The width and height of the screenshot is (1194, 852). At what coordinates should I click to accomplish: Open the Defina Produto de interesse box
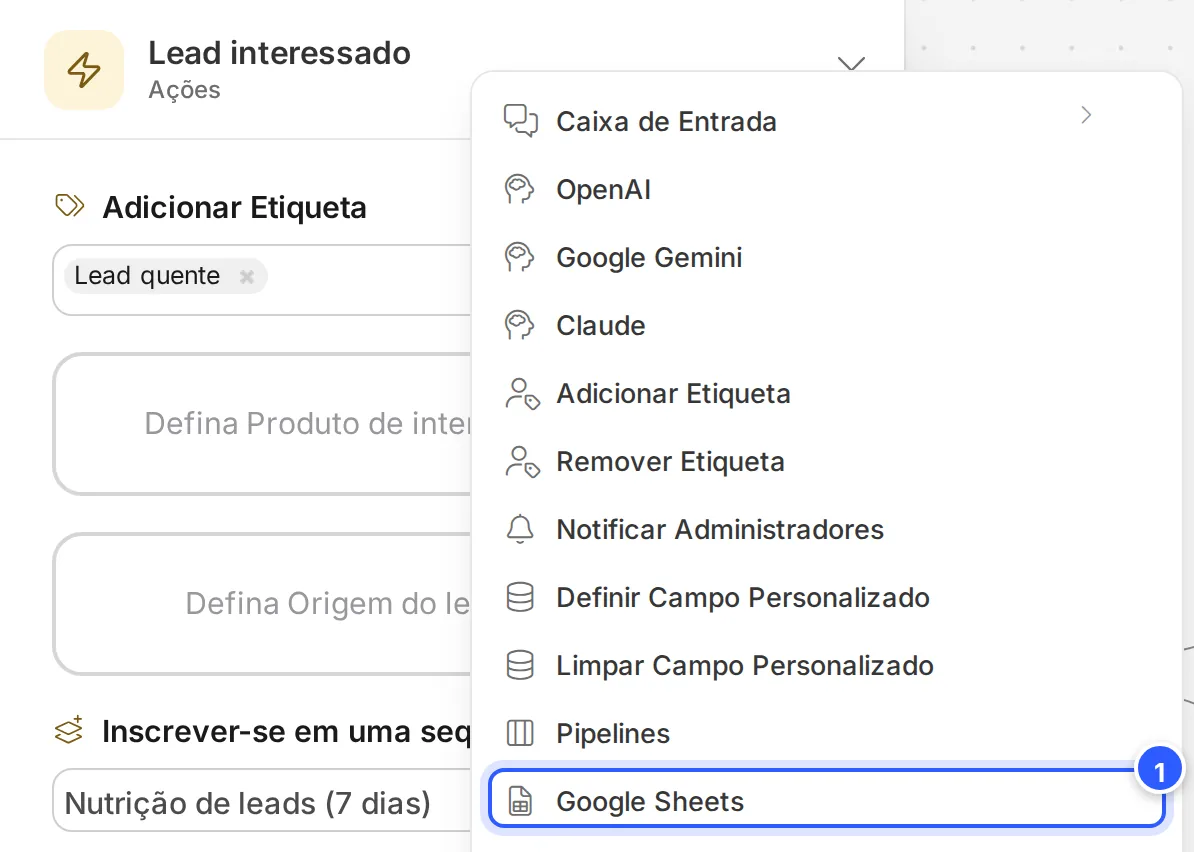click(x=263, y=423)
